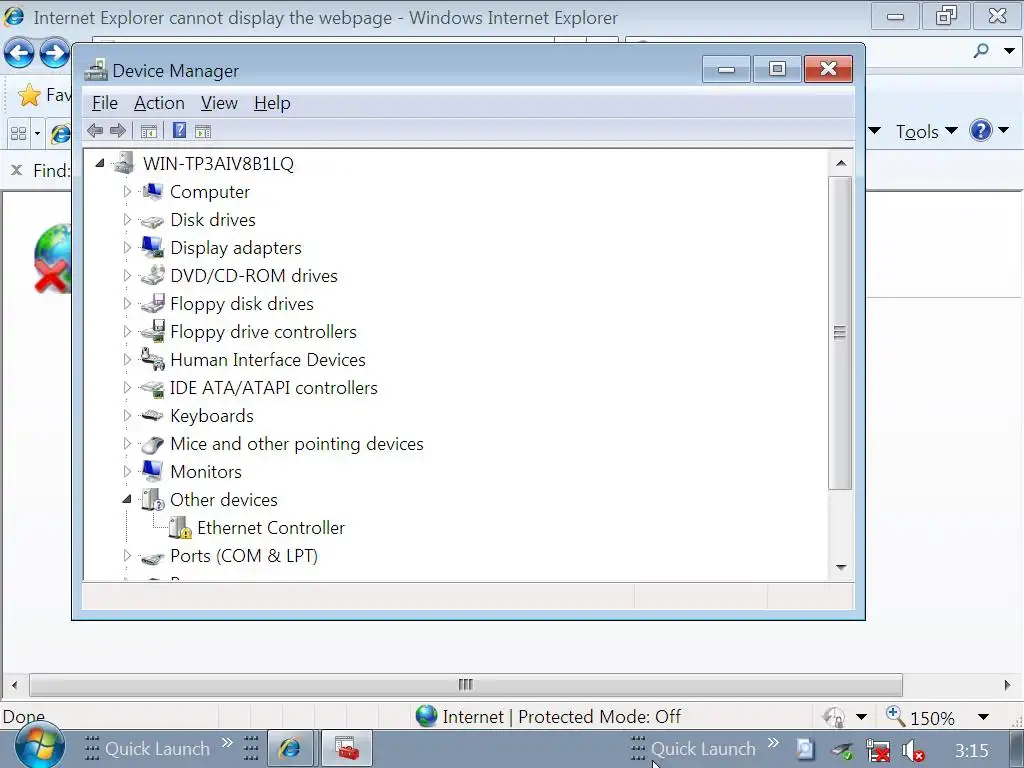Screen dimensions: 1024x768
Task: Select the Other devices warning icon
Action: 153,500
